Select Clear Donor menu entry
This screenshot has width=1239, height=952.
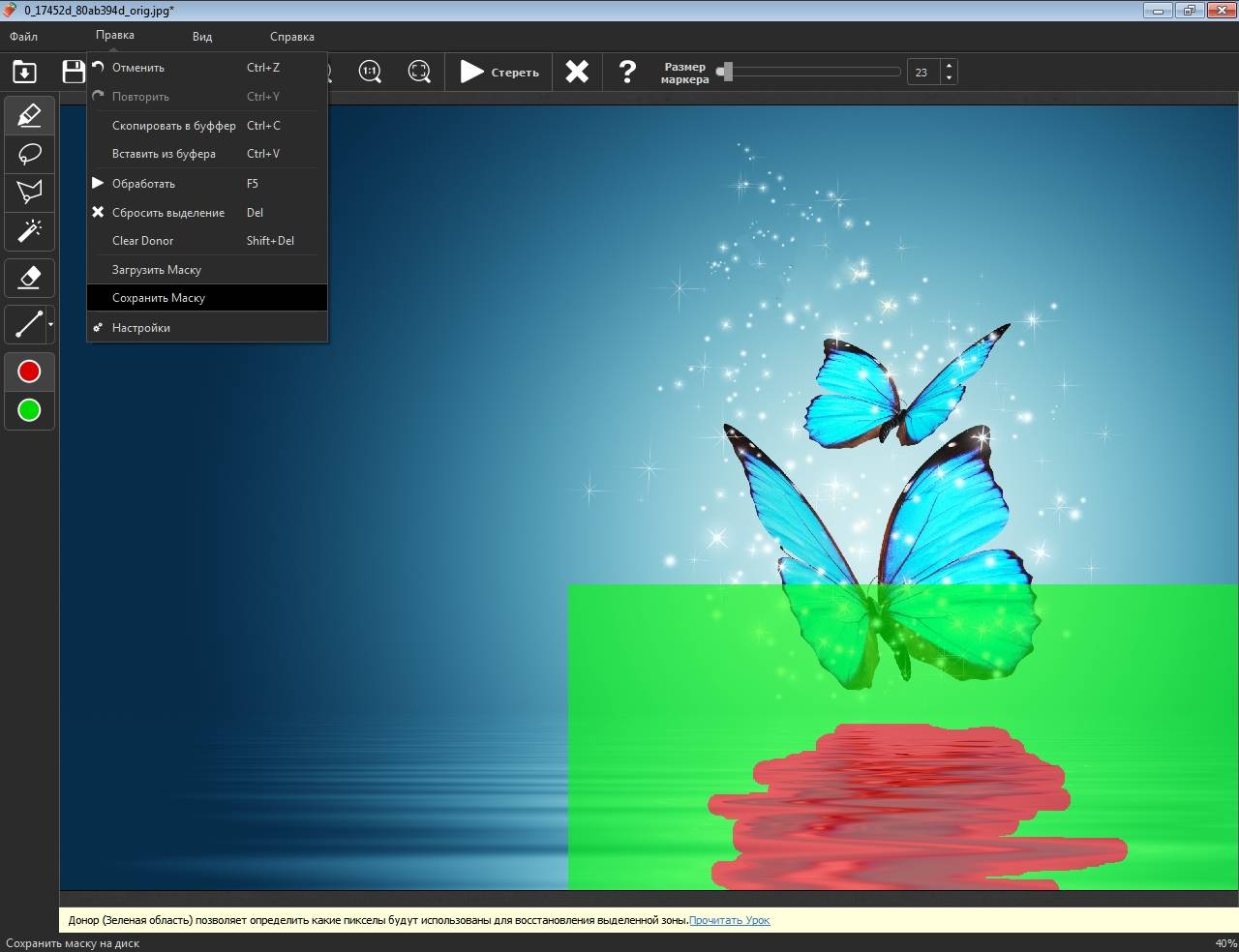point(207,241)
